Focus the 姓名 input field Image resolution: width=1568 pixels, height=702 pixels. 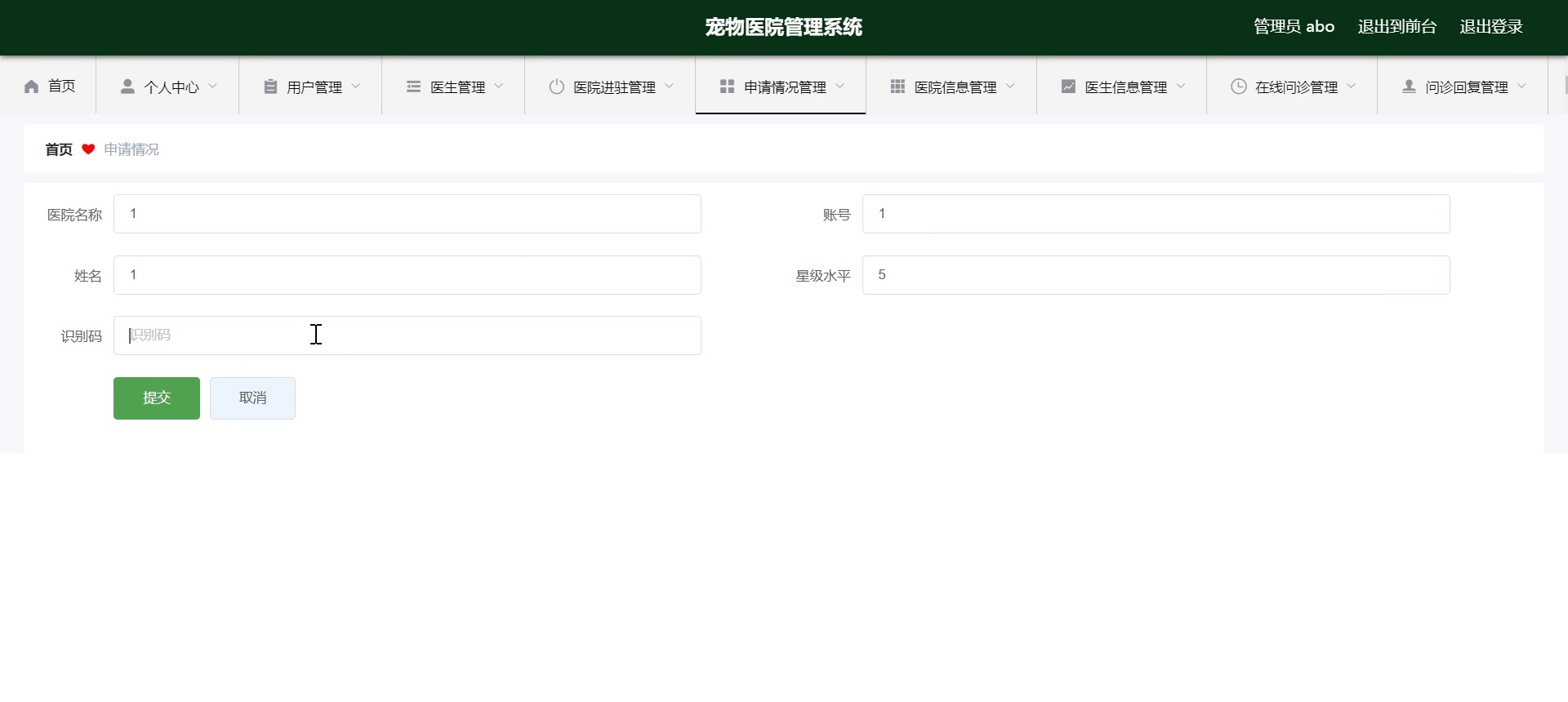click(408, 275)
